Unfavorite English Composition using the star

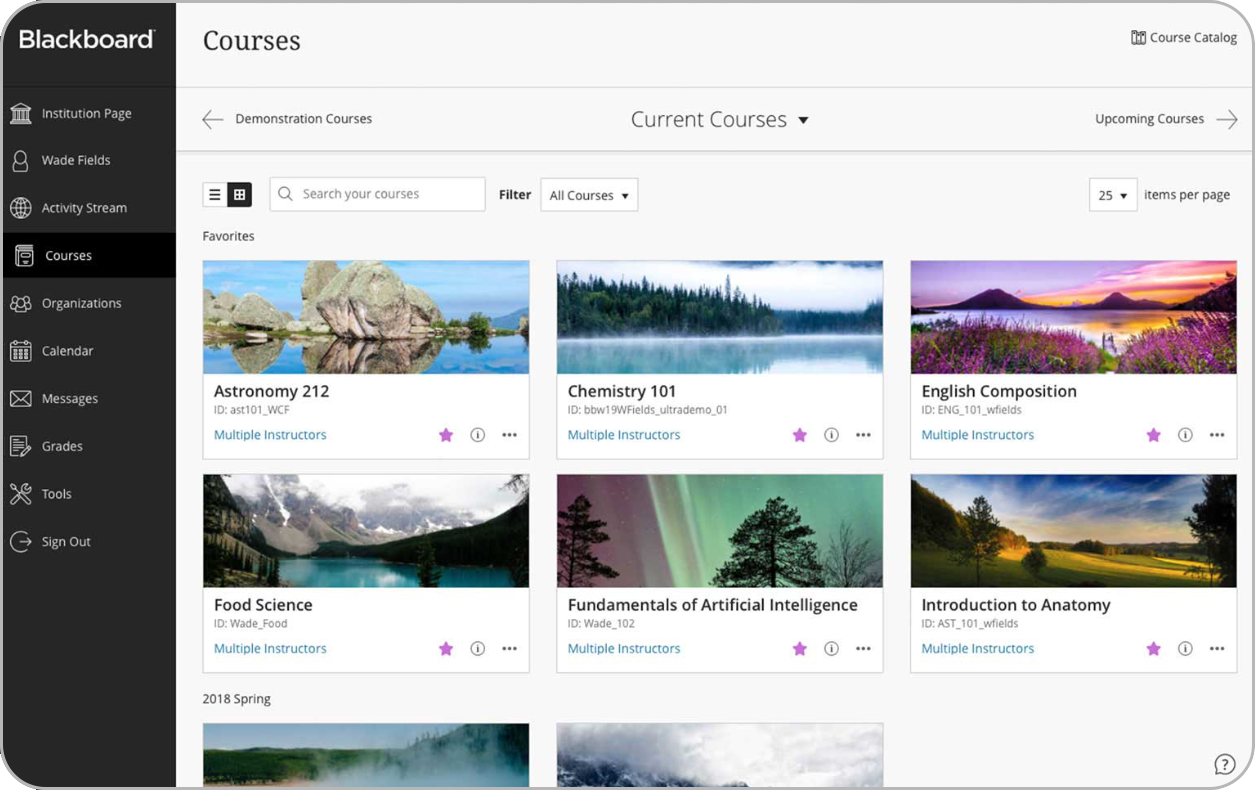tap(1153, 435)
